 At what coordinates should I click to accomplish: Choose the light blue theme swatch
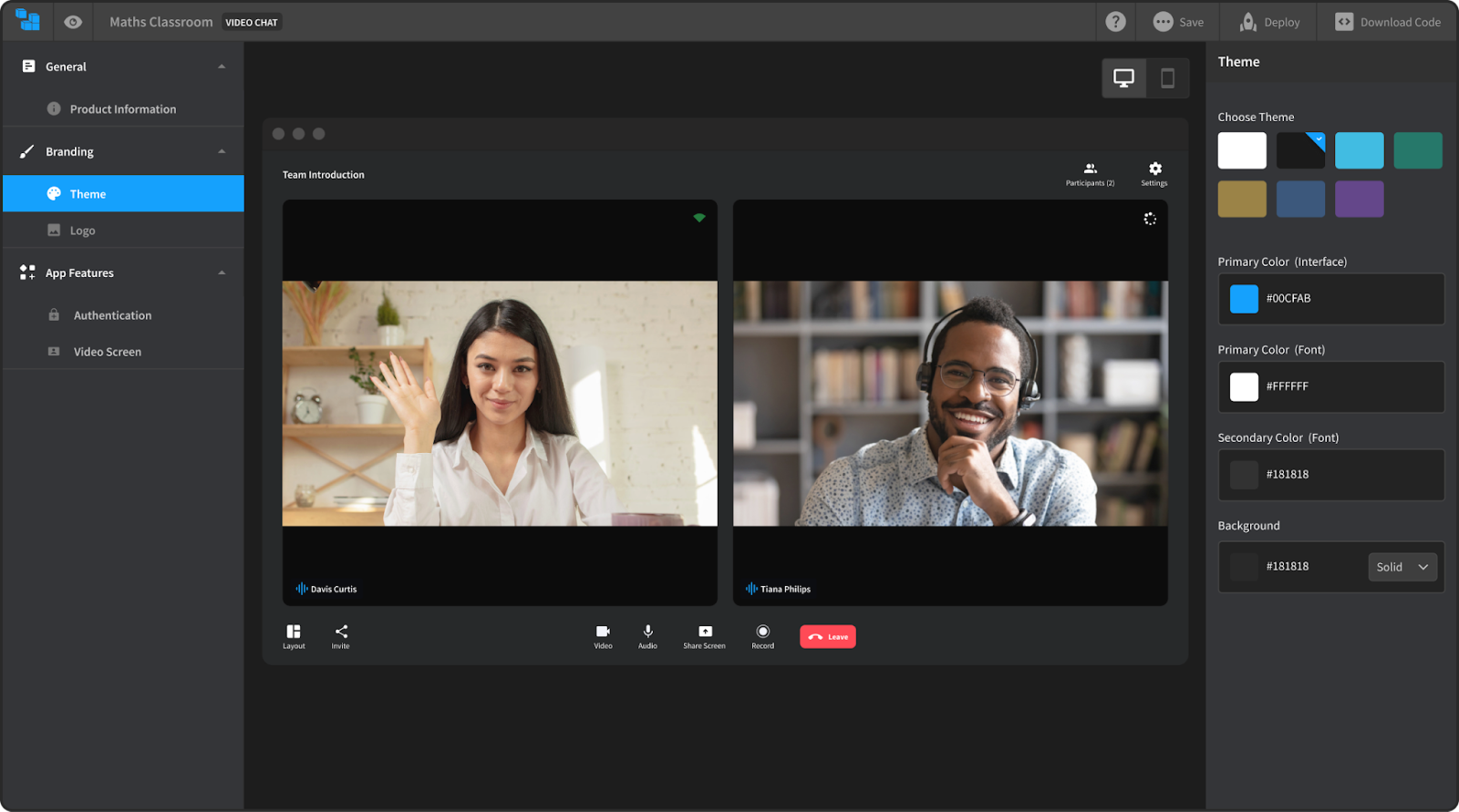[x=1359, y=150]
